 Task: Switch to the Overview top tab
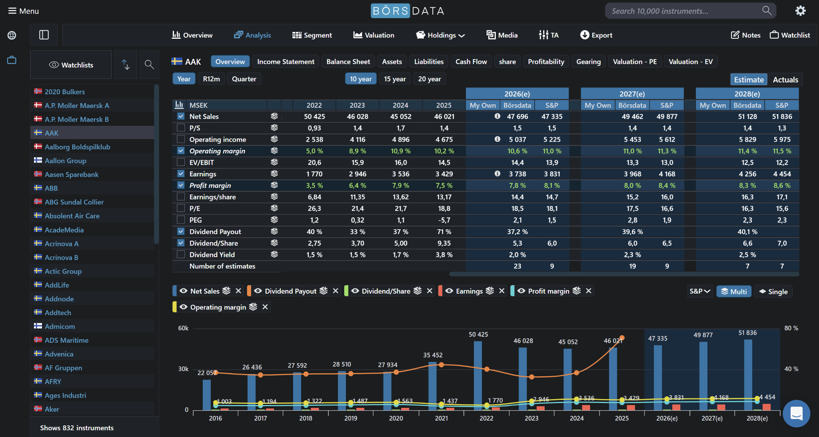(192, 36)
